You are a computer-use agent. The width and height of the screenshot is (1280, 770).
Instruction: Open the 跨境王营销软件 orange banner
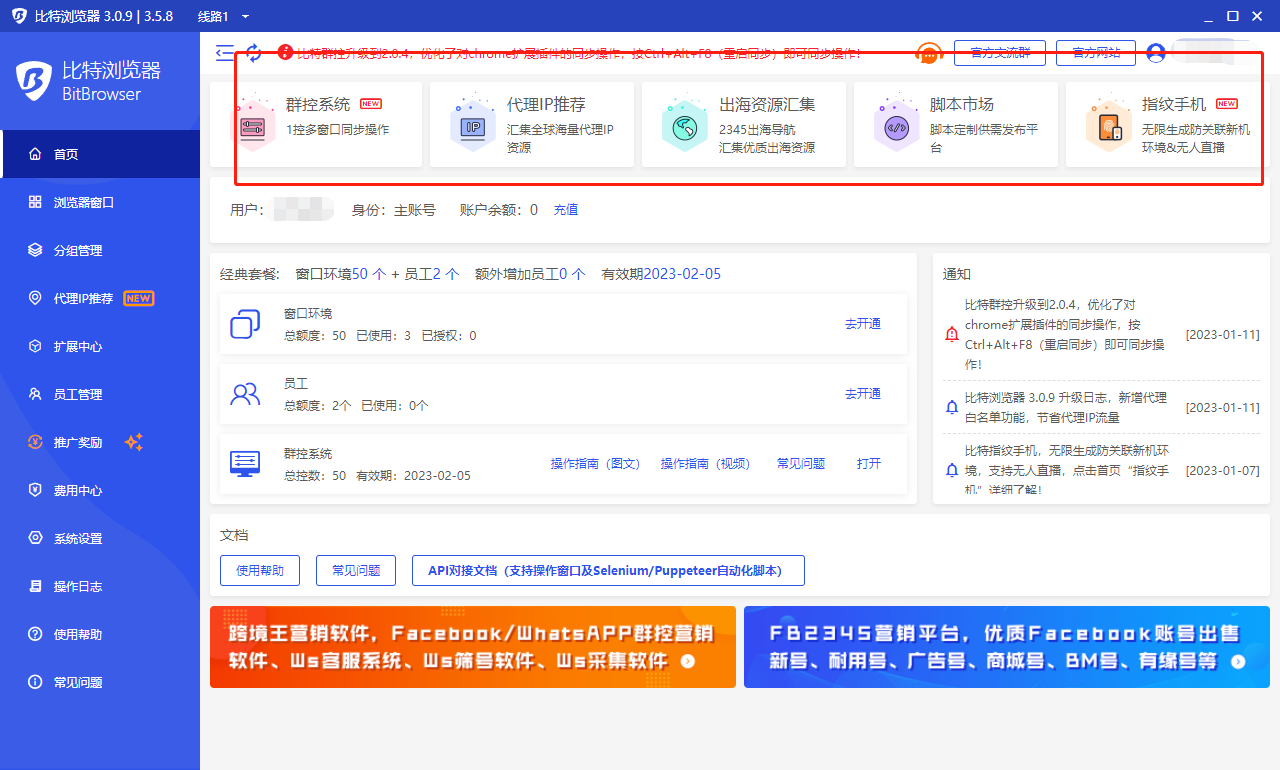click(473, 647)
